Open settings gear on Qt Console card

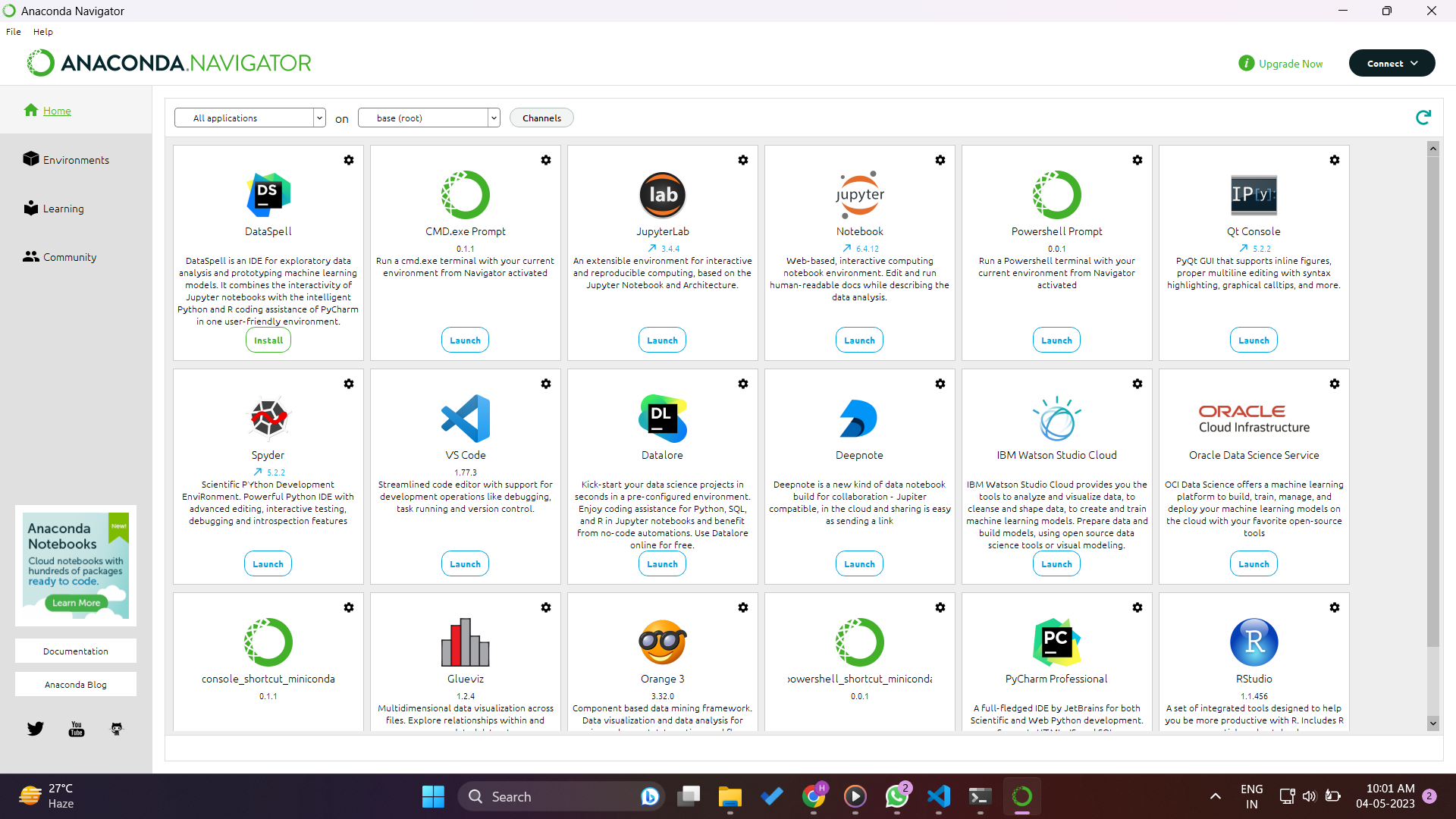pyautogui.click(x=1335, y=160)
